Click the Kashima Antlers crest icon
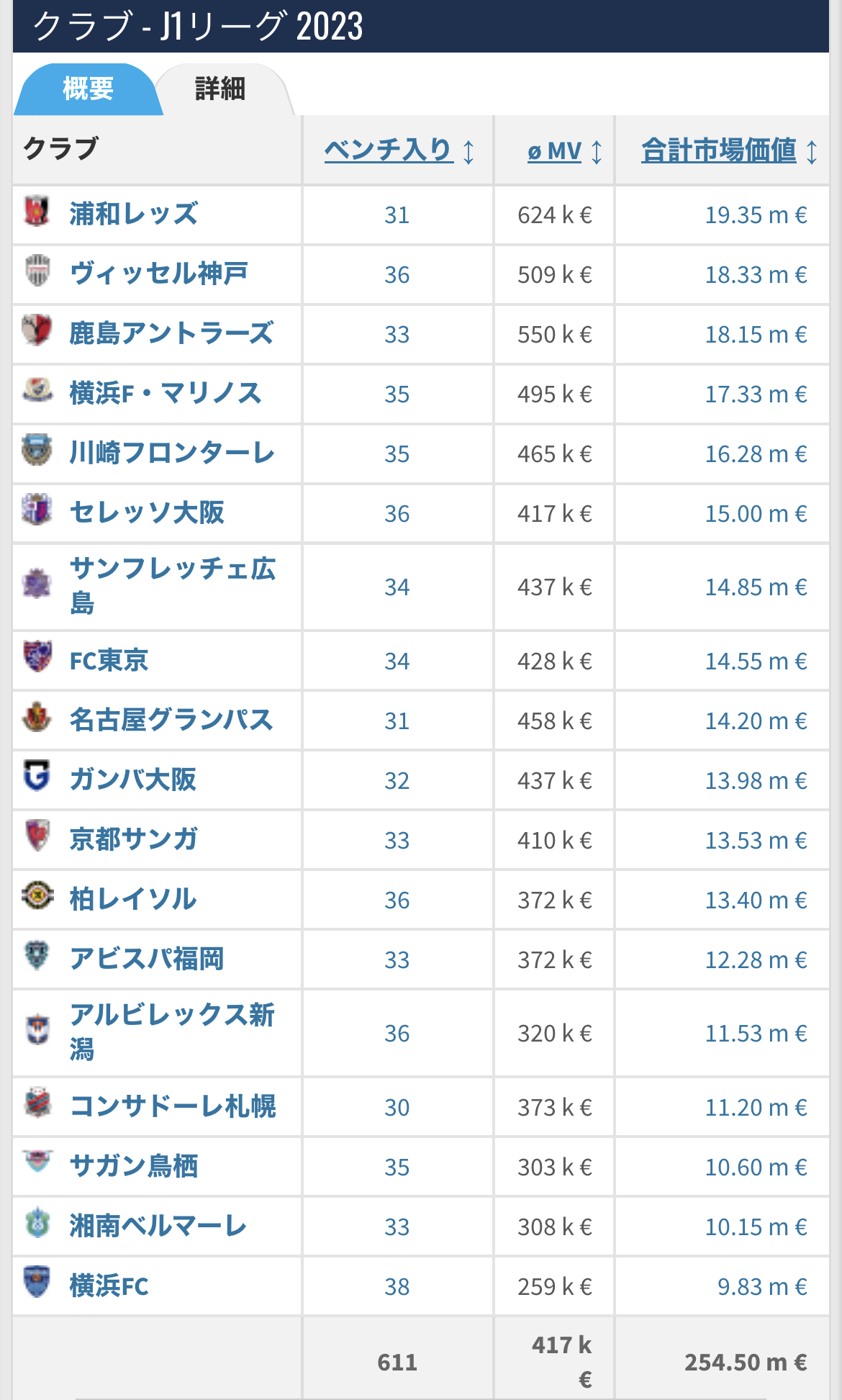Viewport: 842px width, 1400px height. pos(37,330)
